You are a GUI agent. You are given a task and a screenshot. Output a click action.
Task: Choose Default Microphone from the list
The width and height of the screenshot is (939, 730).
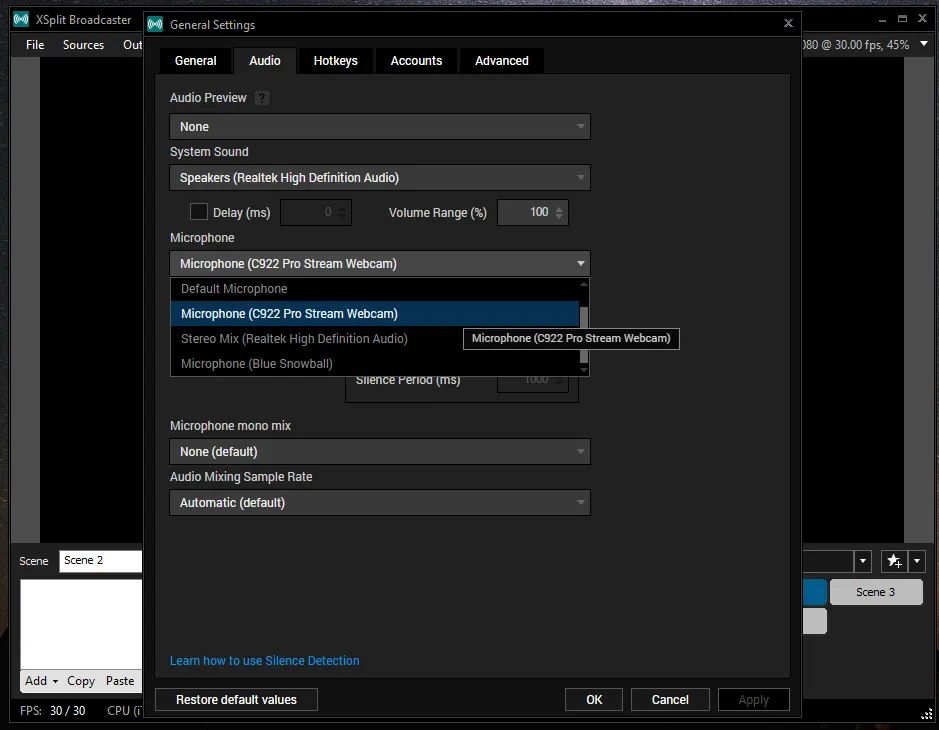[375, 289]
